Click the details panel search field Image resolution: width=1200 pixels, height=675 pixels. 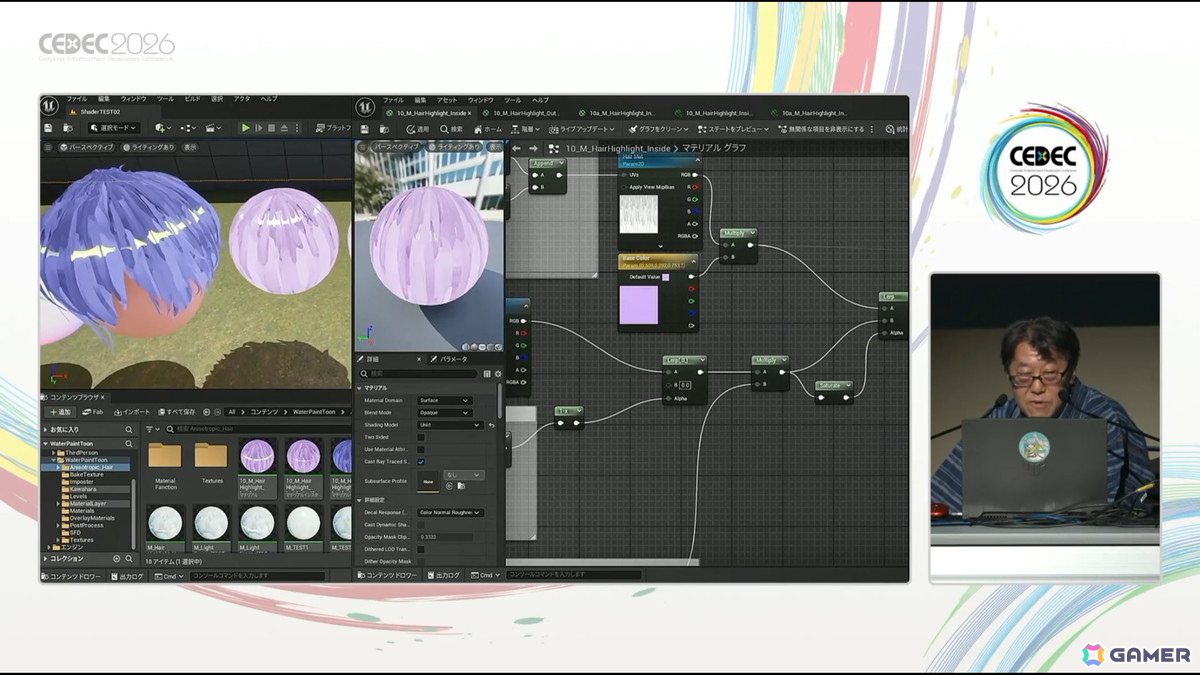pos(418,373)
